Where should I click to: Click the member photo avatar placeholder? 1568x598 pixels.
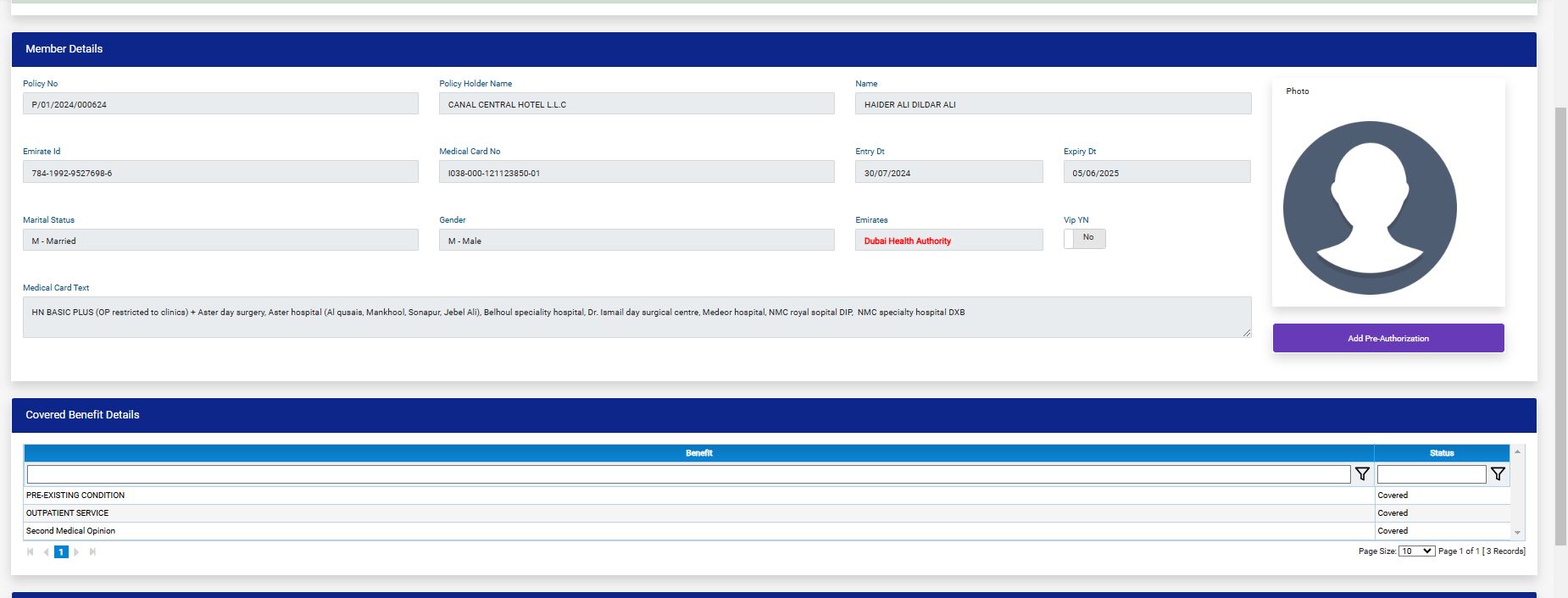(1370, 208)
